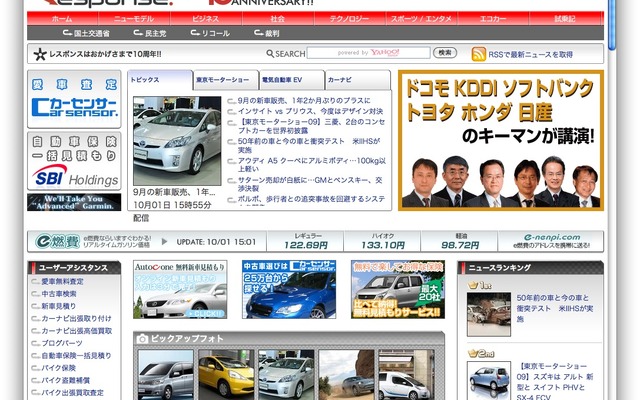This screenshot has height=400, width=640.
Task: Open バイク盗難補償 link
Action: [65, 380]
